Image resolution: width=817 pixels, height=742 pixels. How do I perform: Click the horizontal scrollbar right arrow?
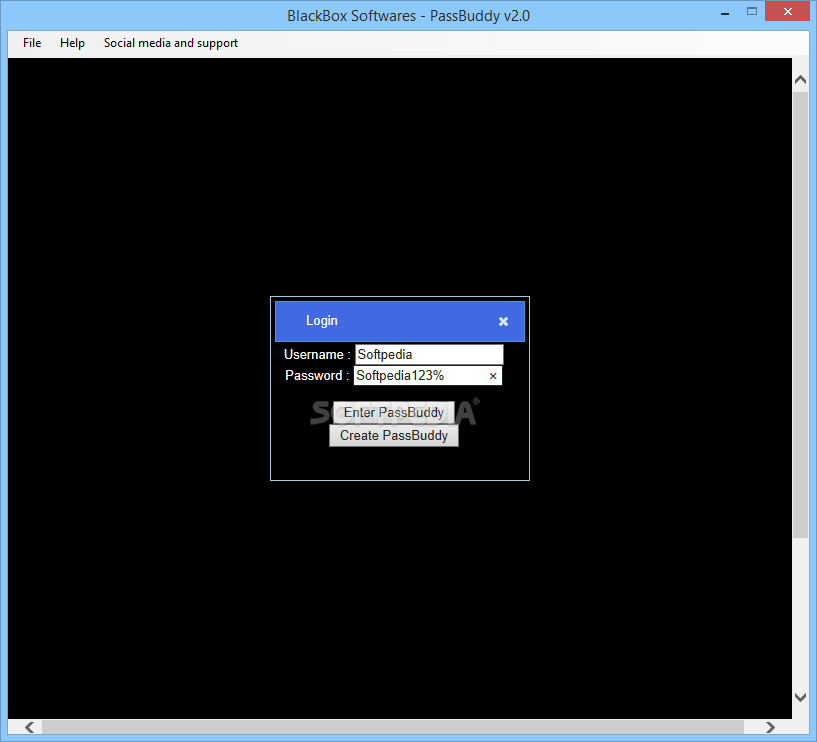770,727
